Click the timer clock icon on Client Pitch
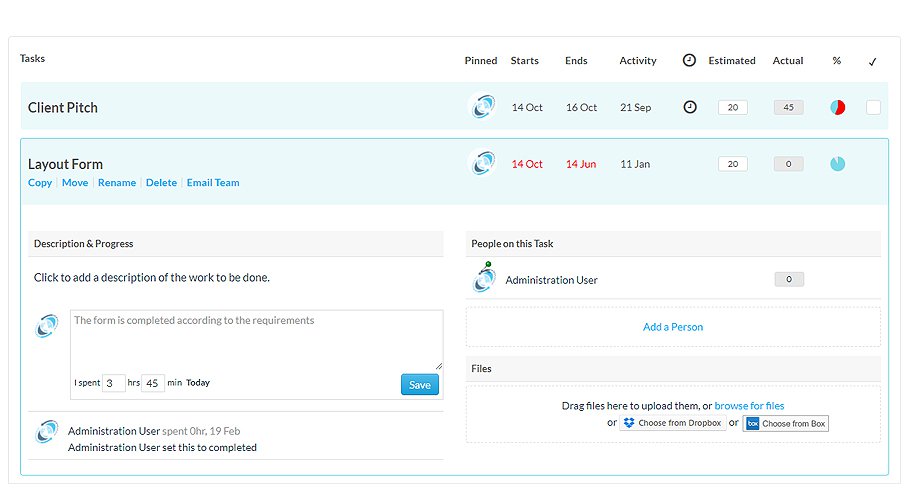The height and width of the screenshot is (500, 911). tap(689, 107)
